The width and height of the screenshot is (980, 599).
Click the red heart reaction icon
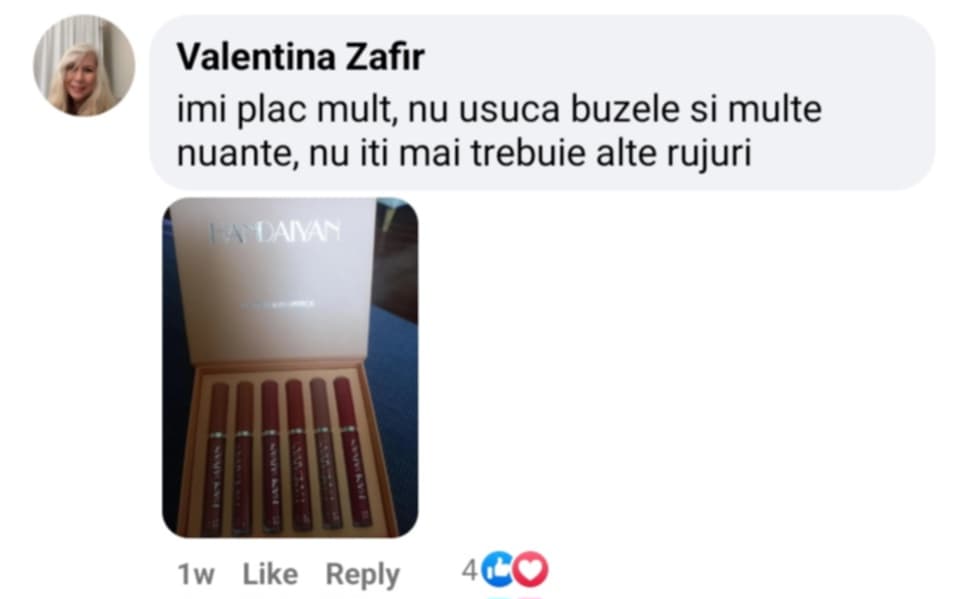click(531, 570)
